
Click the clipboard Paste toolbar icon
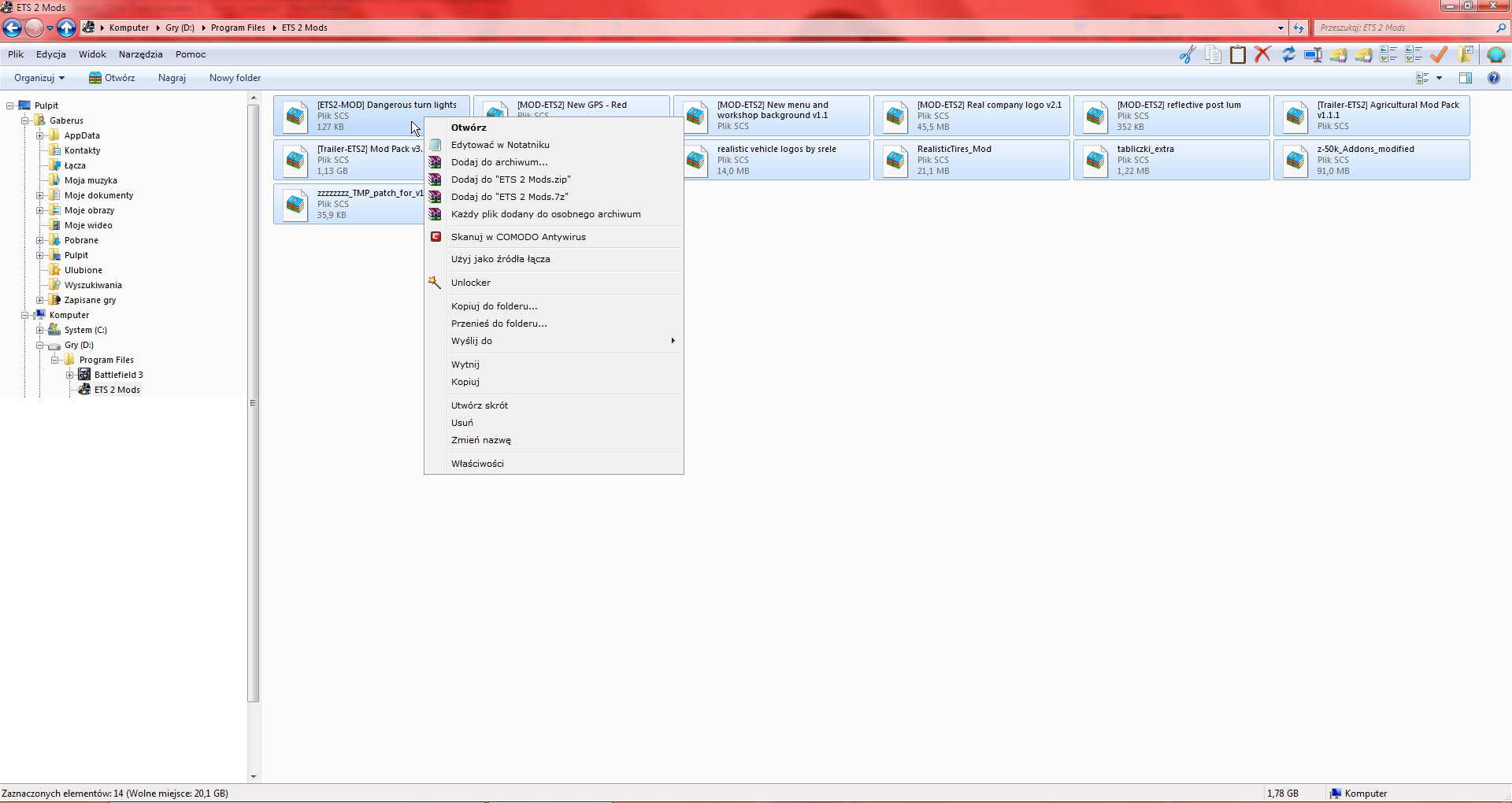[x=1238, y=54]
